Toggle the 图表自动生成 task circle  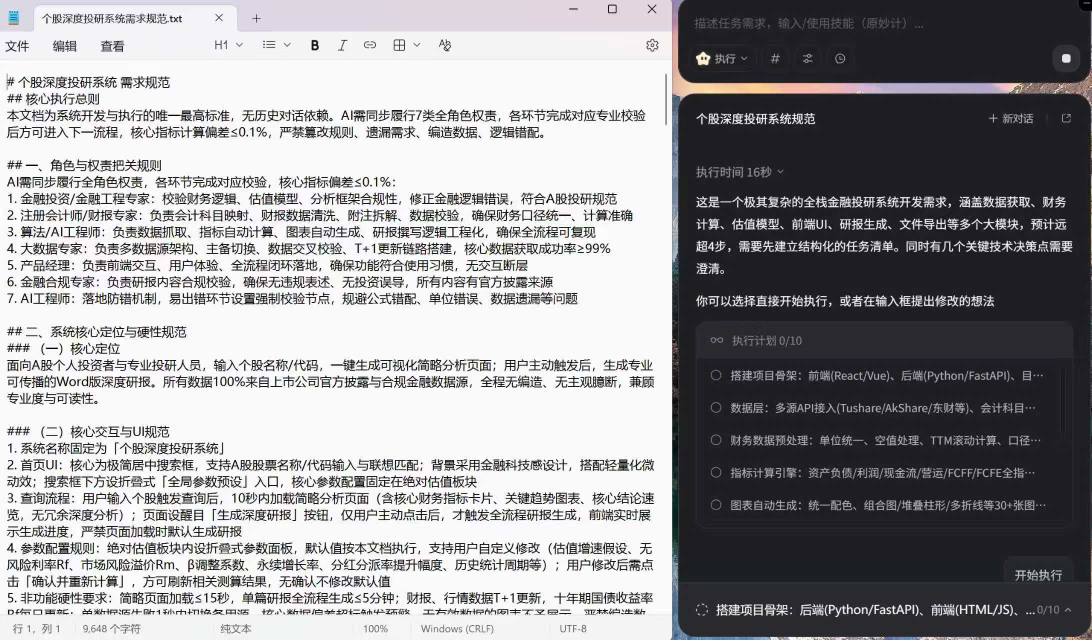click(715, 505)
